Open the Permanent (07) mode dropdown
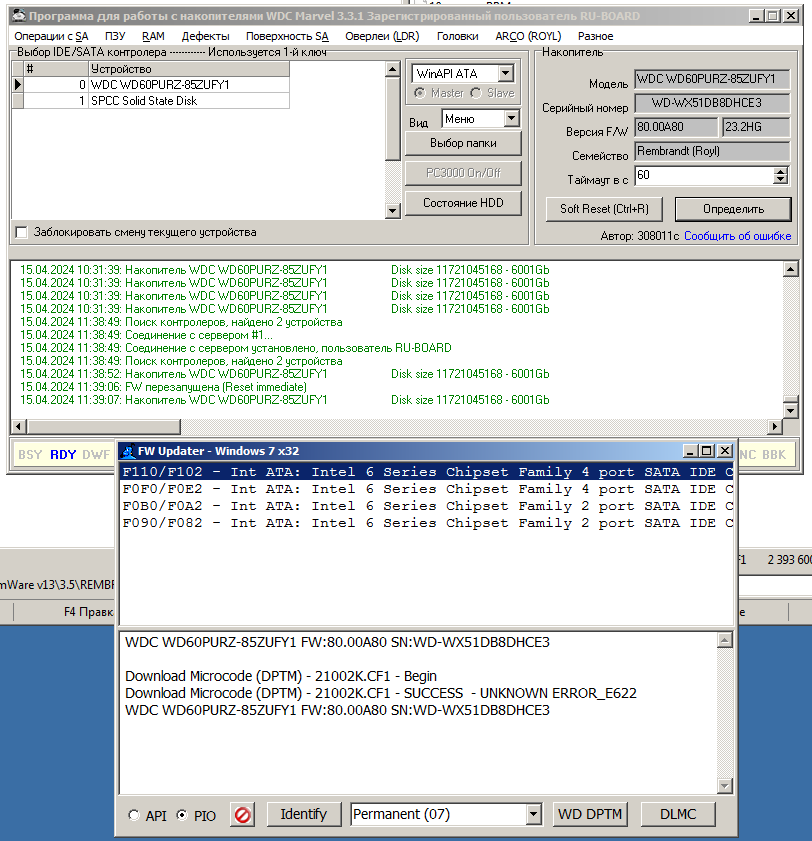The height and width of the screenshot is (841, 812). (533, 815)
